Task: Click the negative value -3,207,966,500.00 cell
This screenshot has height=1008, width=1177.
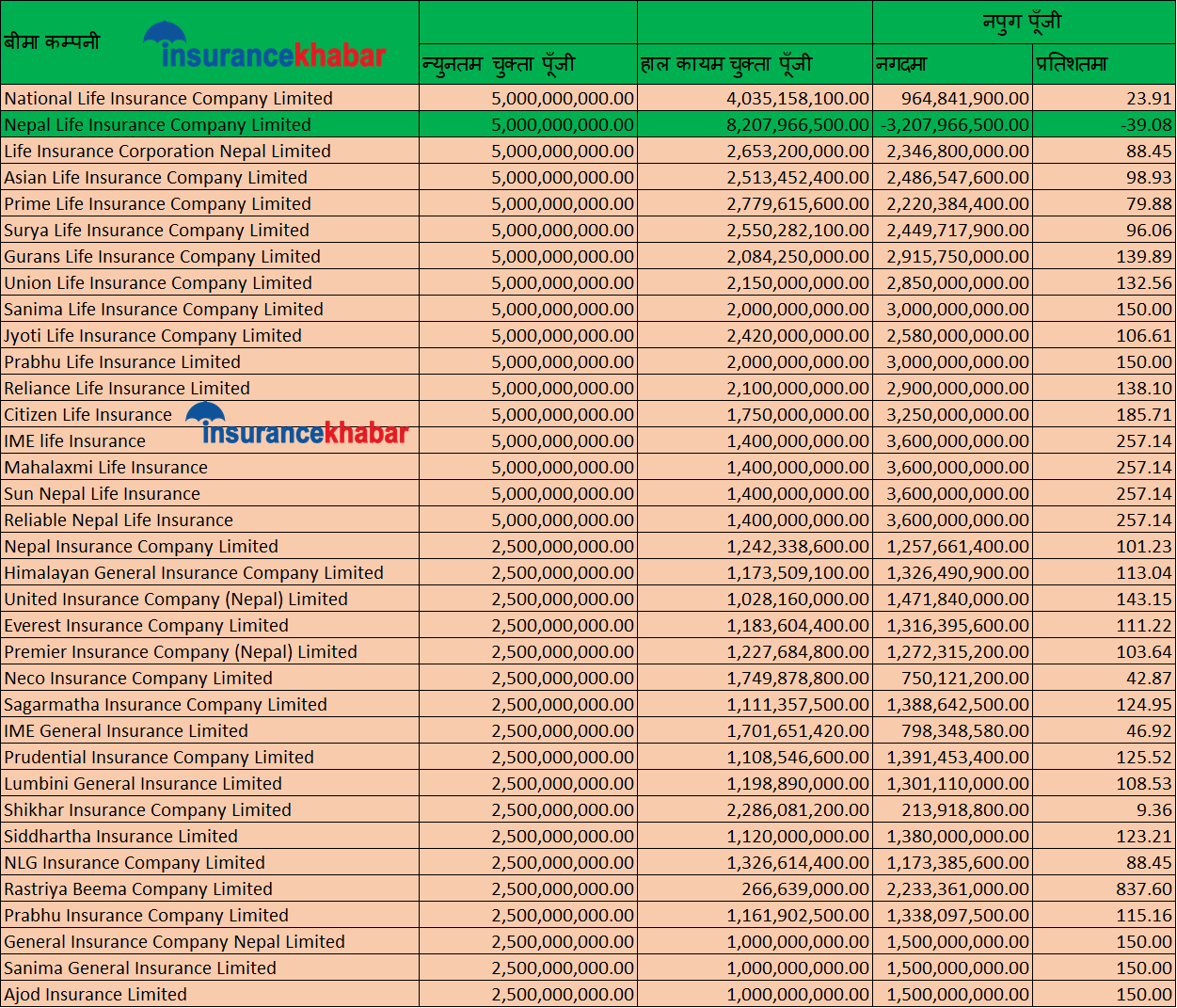Action: [954, 124]
